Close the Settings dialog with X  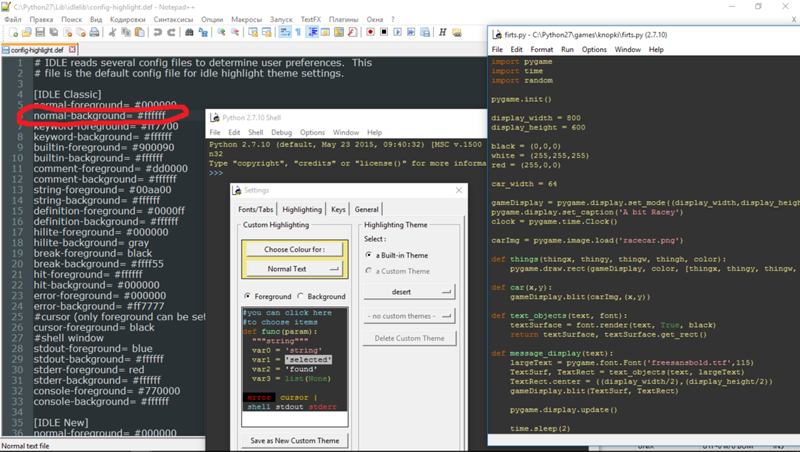[x=459, y=190]
